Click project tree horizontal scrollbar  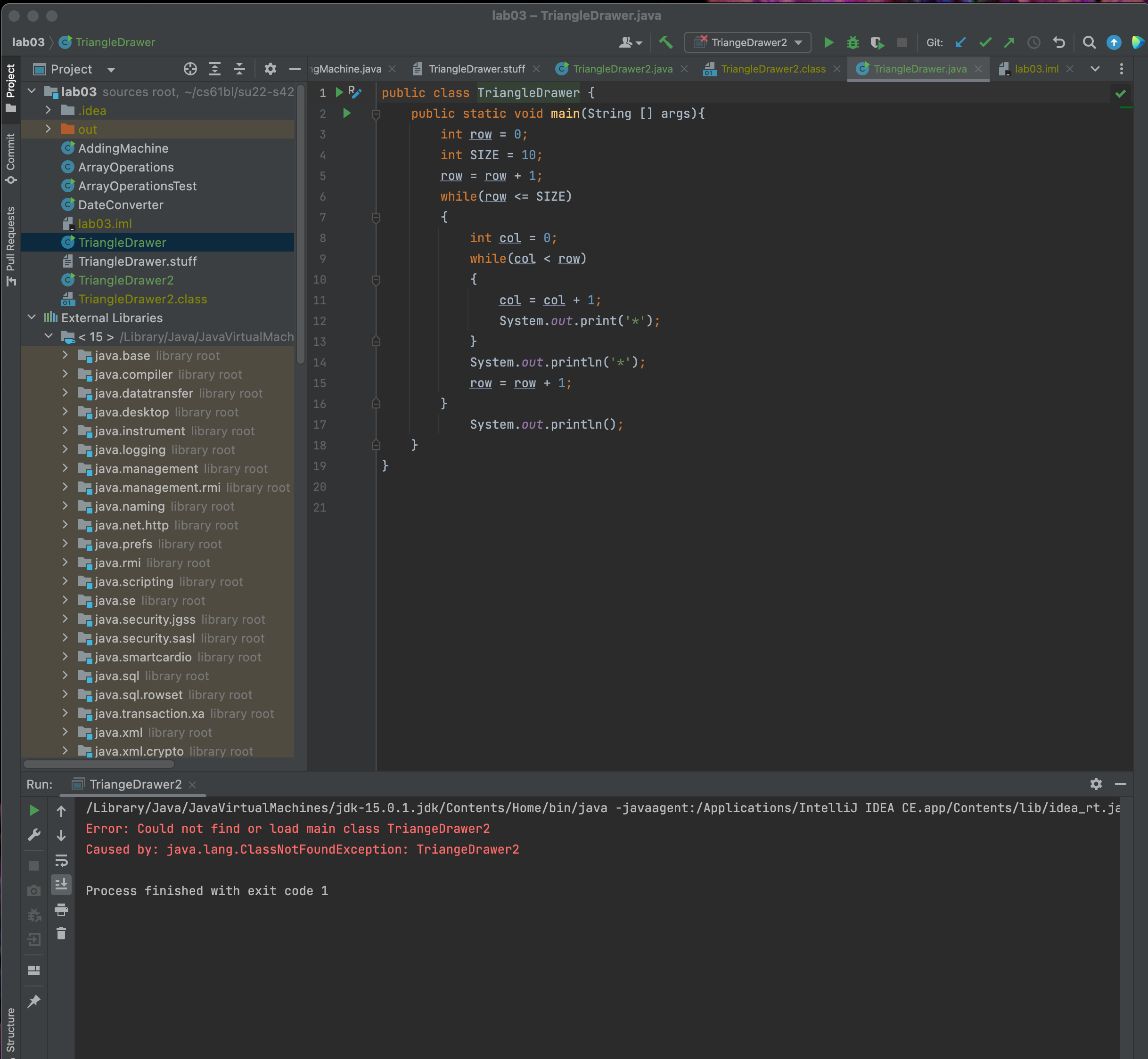[x=98, y=764]
